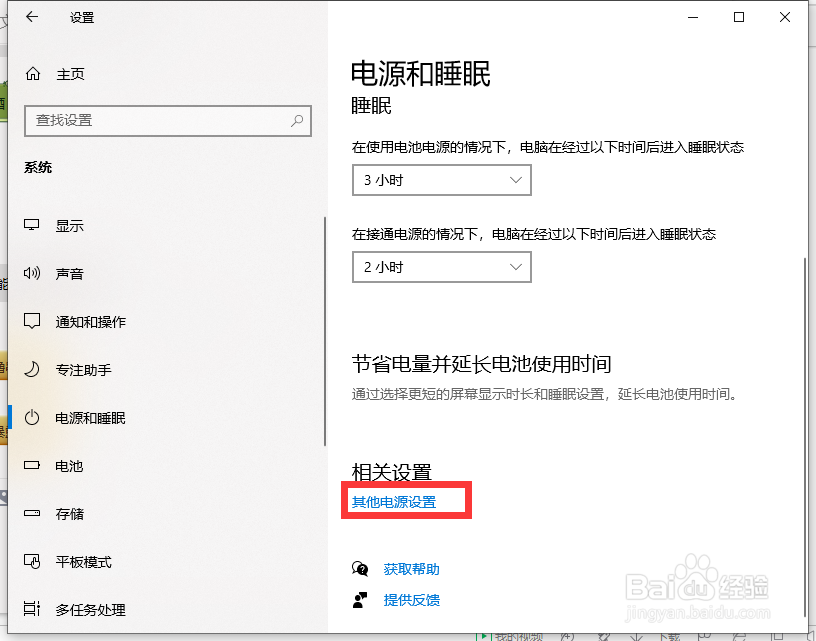
Task: Click the 获取帮助 question mark icon
Action: point(361,568)
